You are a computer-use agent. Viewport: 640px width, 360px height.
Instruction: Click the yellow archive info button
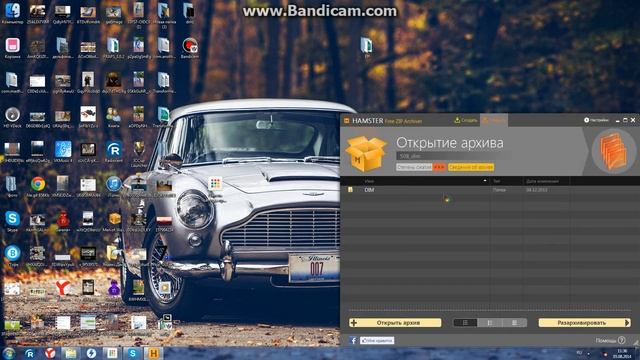[x=471, y=167]
